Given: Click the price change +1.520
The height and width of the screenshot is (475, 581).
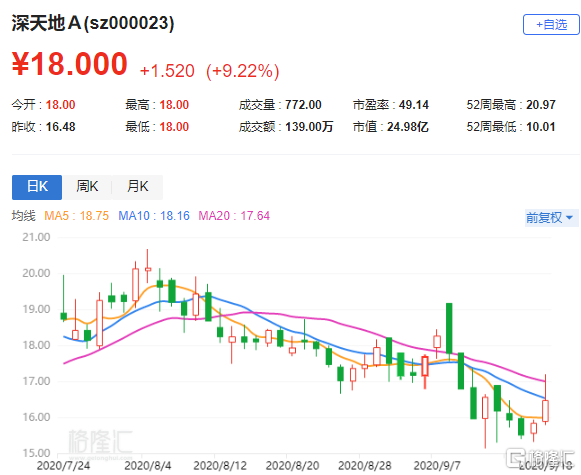Looking at the screenshot, I should tap(167, 71).
